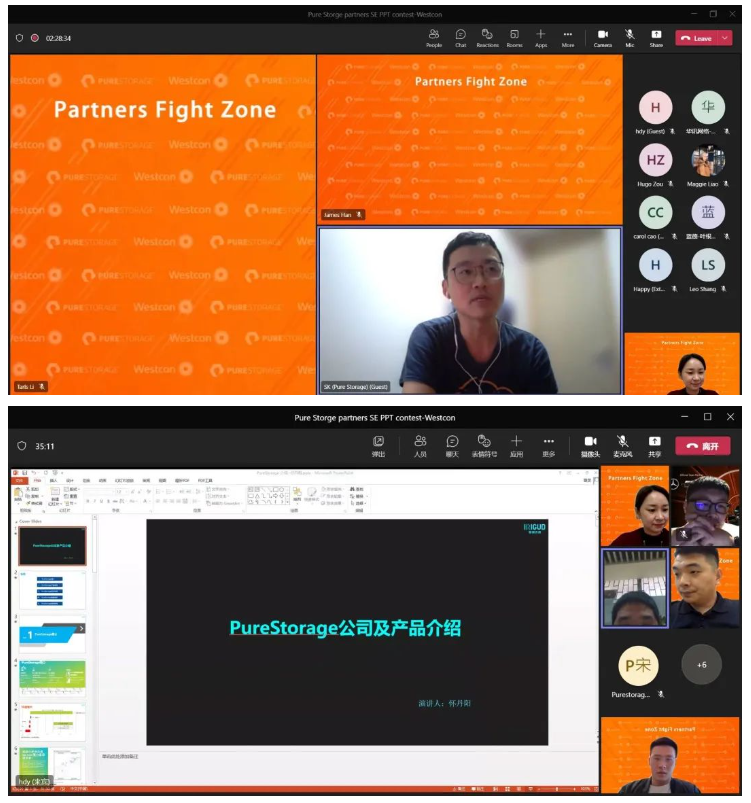This screenshot has width=751, height=803.
Task: Unmute the microphone labeled 'Mic'
Action: tap(630, 38)
